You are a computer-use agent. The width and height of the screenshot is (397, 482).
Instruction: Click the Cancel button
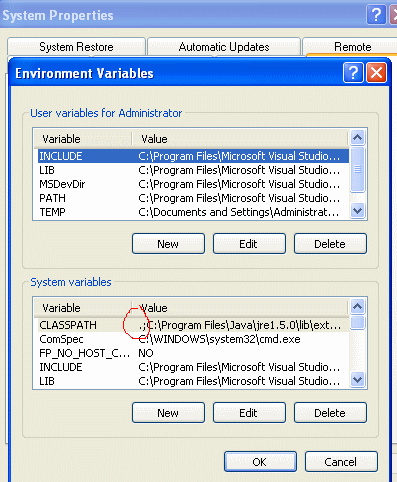341,462
